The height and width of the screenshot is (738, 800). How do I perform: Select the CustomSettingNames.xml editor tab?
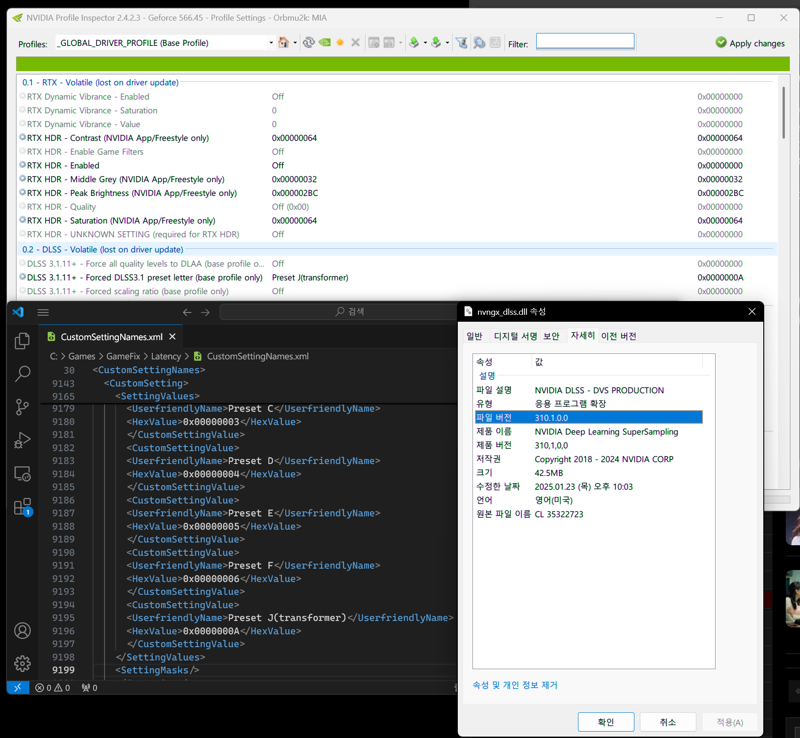(111, 337)
